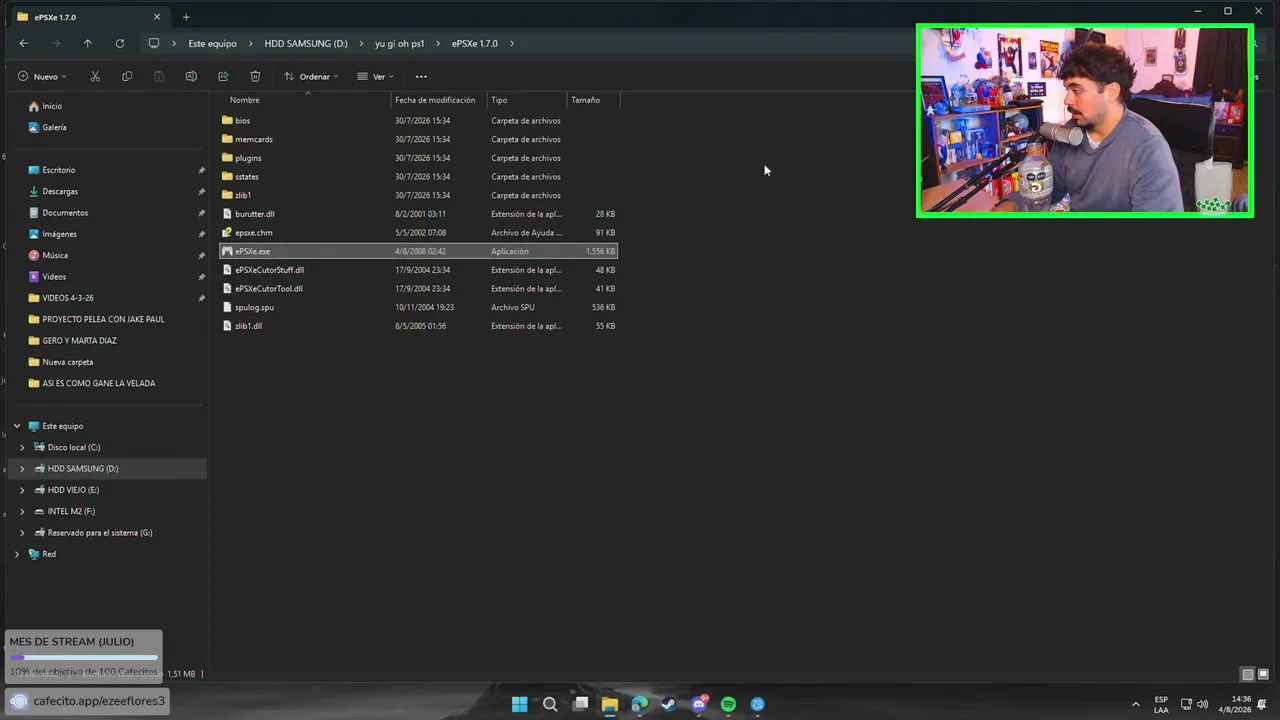Viewport: 1280px width, 720px height.
Task: Cut the selected file with scissors icon
Action: click(95, 76)
